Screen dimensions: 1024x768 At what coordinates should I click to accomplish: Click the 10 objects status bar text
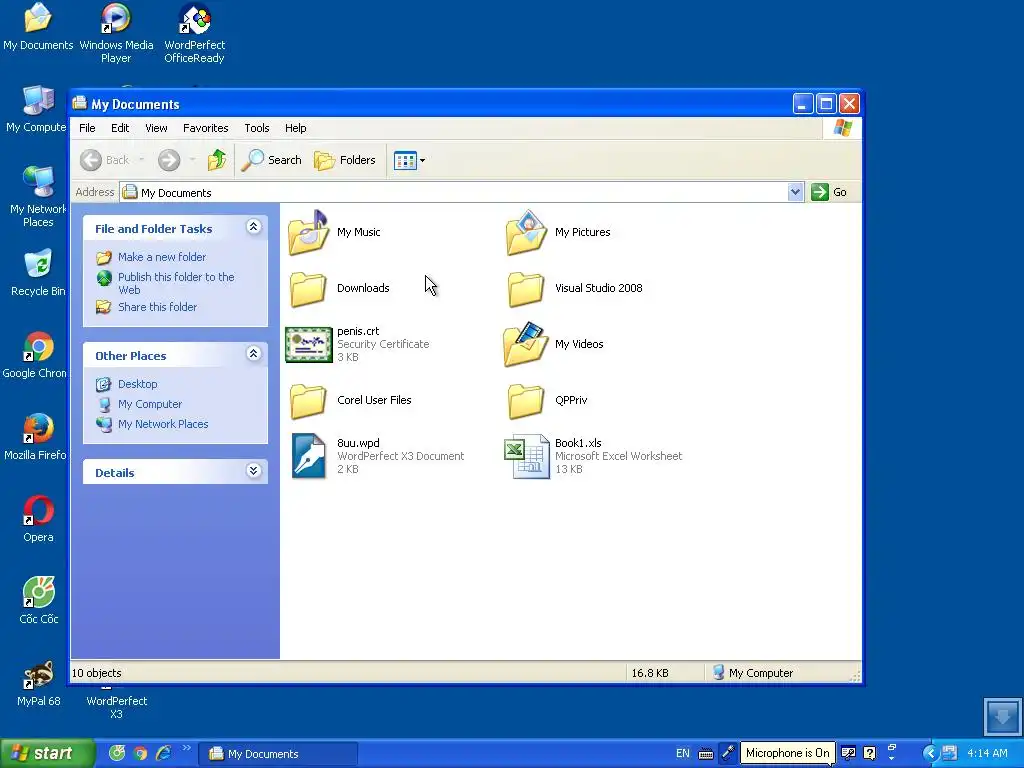[97, 673]
